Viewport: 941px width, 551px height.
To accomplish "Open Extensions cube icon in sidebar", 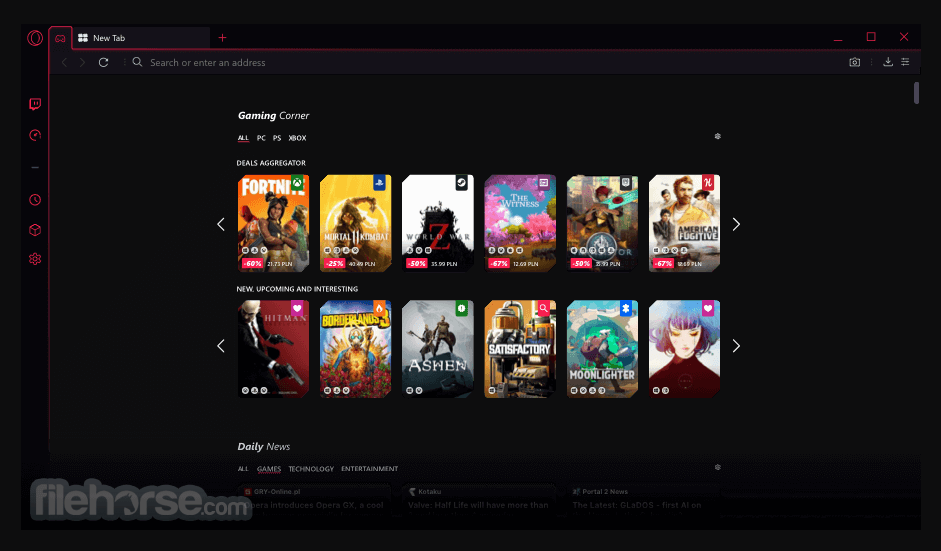I will tap(35, 230).
